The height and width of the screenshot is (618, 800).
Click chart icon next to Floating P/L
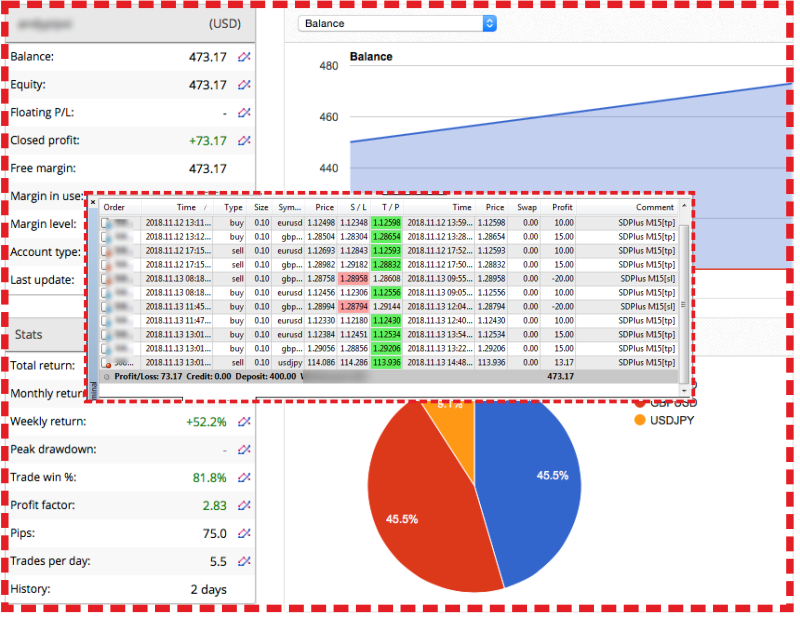244,113
